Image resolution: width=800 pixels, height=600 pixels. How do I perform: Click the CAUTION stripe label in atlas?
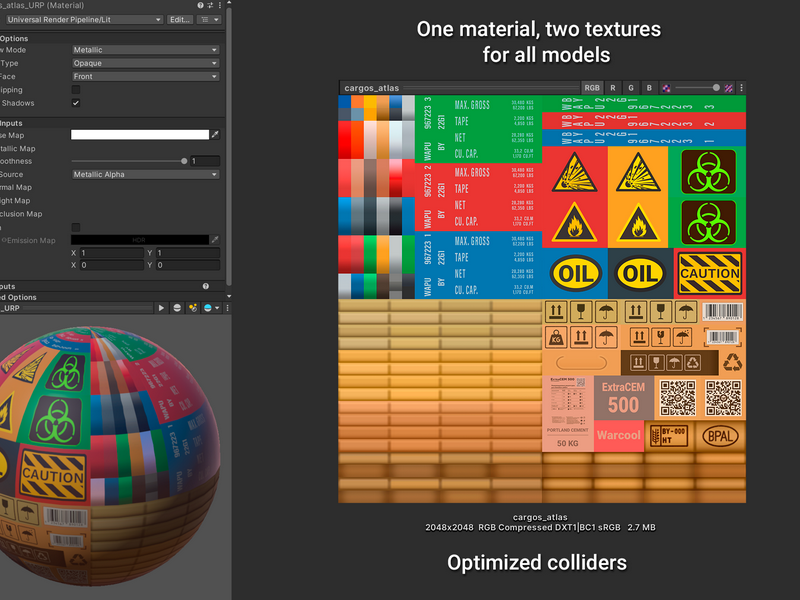point(710,273)
